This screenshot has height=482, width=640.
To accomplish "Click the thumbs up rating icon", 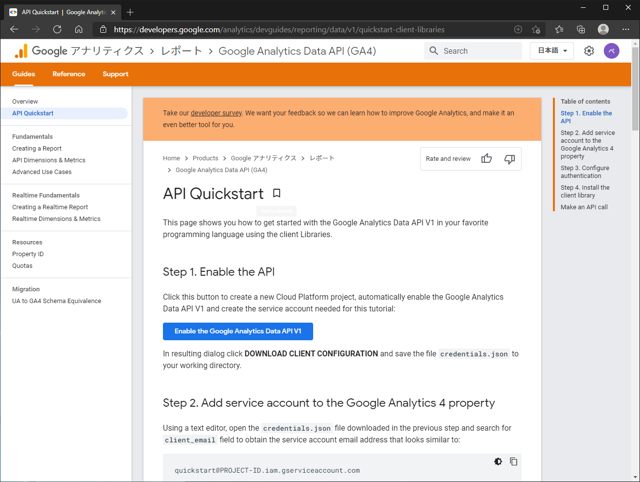I will [x=487, y=158].
